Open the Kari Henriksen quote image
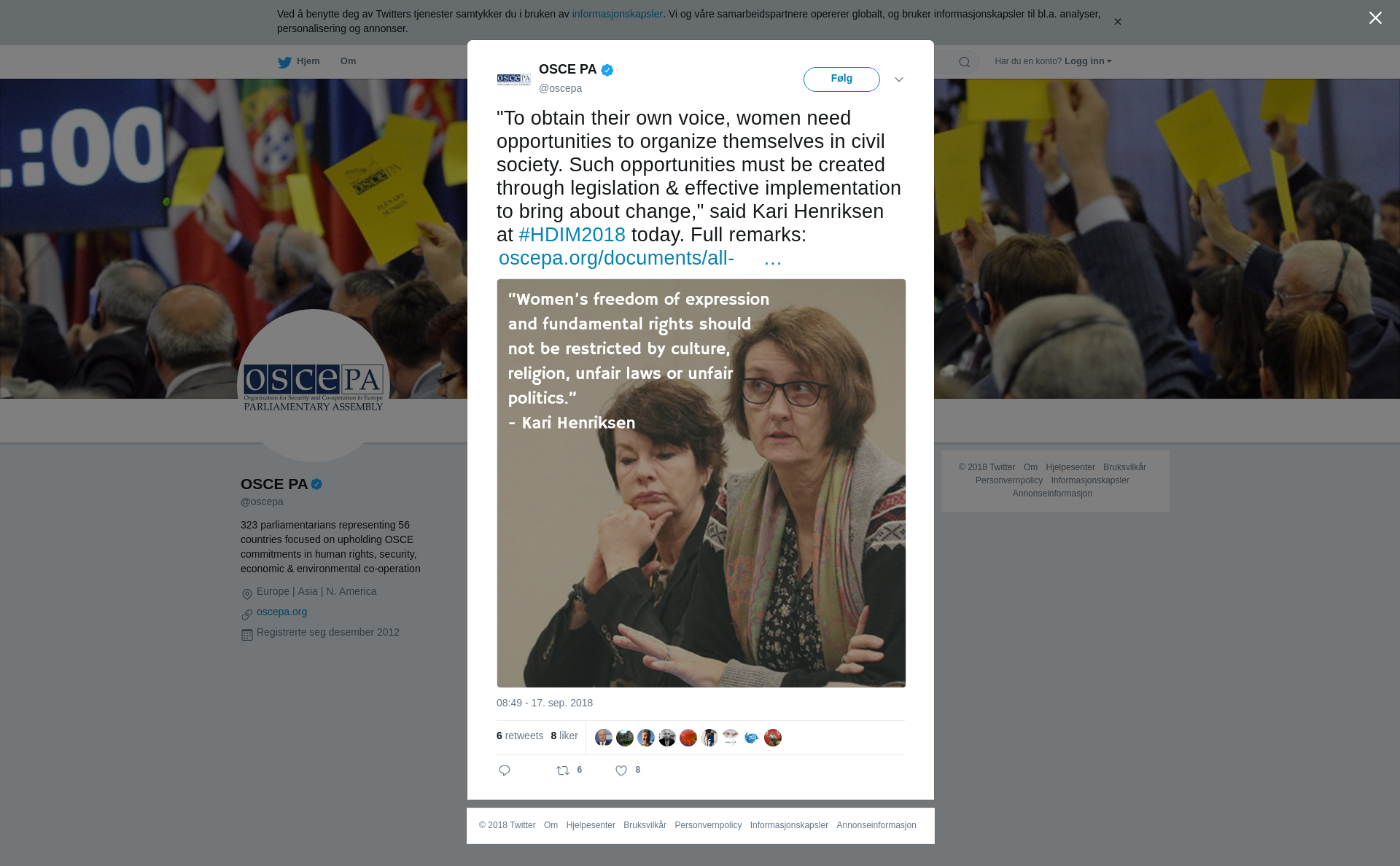This screenshot has height=866, width=1400. click(701, 483)
